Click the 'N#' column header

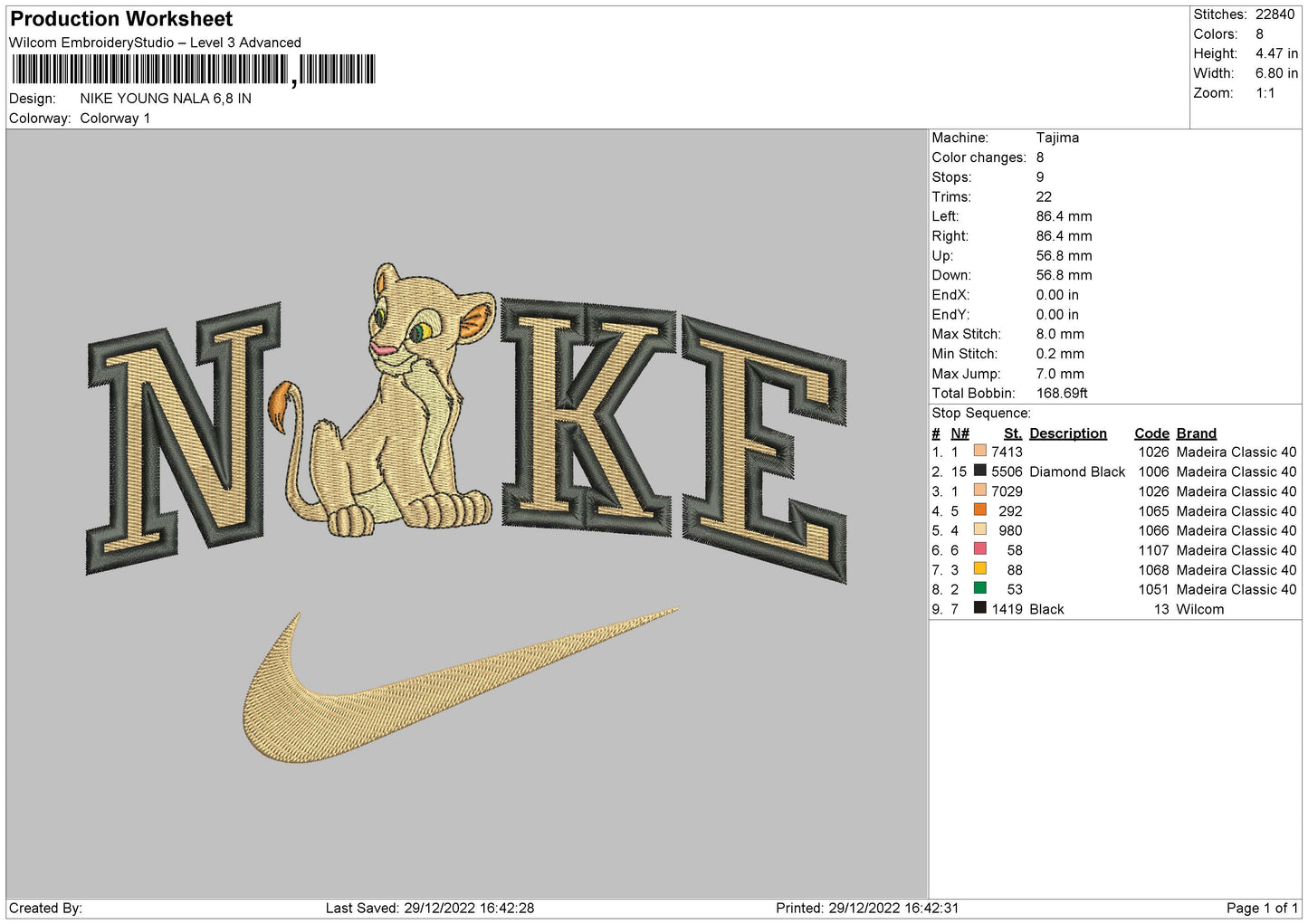(x=960, y=433)
